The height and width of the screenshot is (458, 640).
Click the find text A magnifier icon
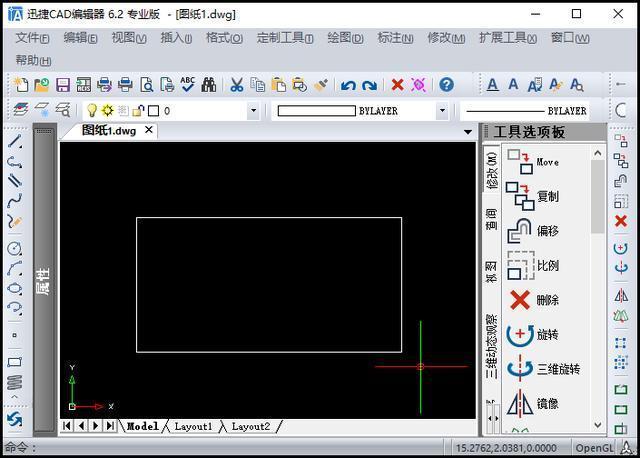(576, 85)
